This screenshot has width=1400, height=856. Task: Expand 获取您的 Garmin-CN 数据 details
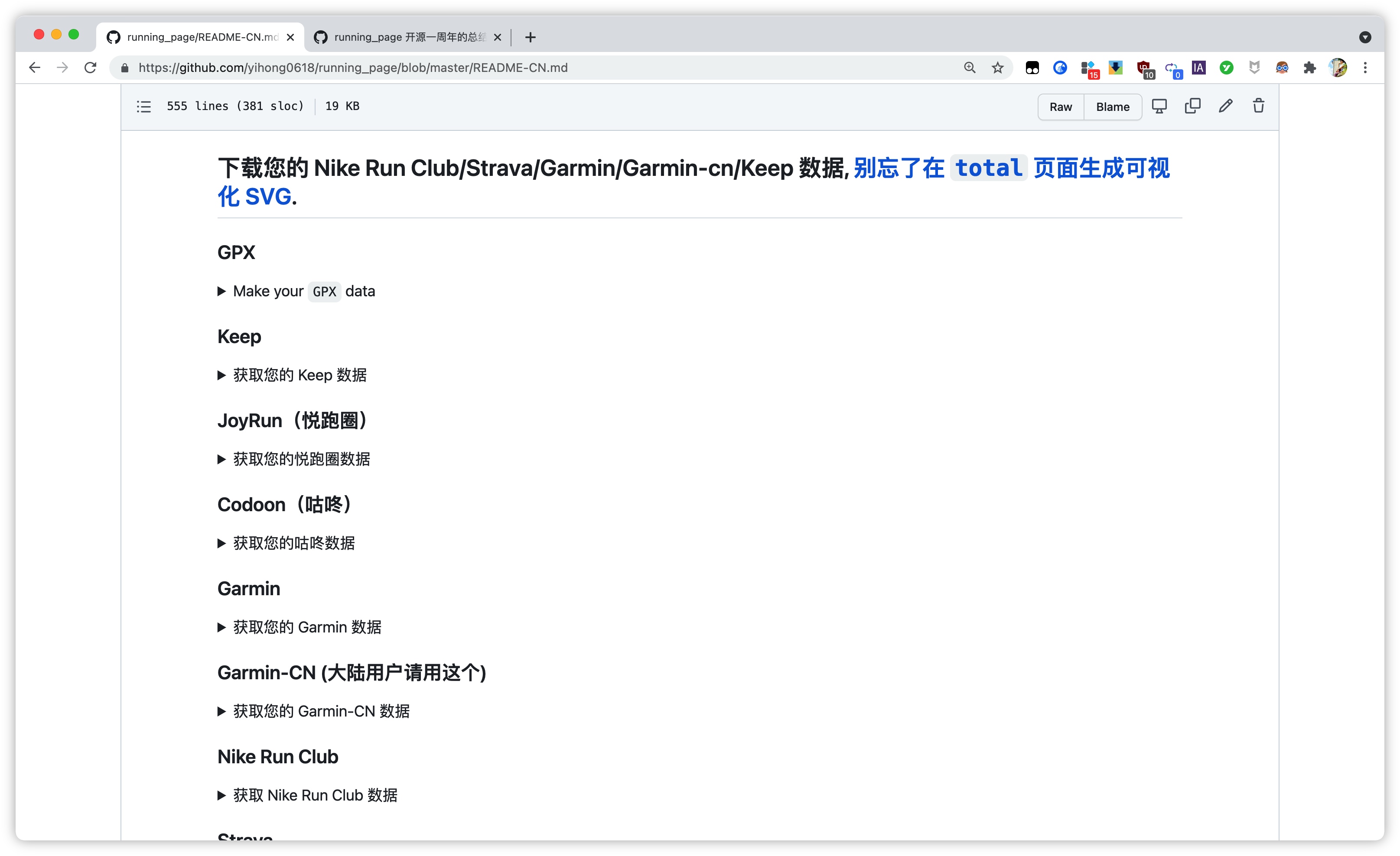point(321,712)
